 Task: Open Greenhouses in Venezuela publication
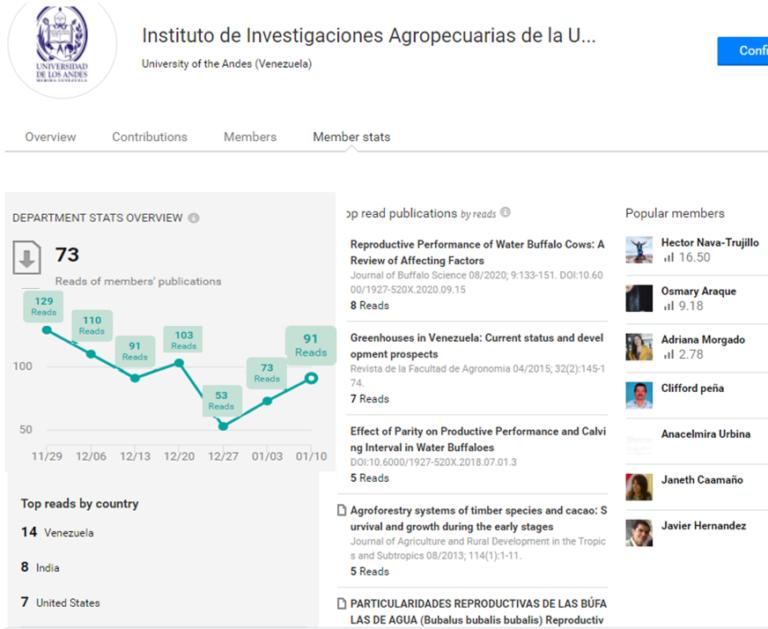[x=477, y=346]
